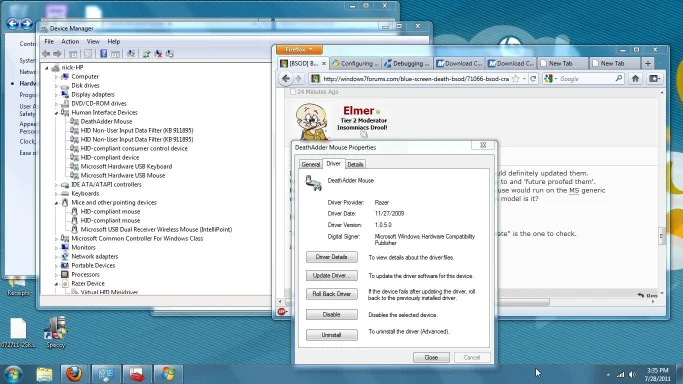Image resolution: width=683 pixels, height=384 pixels.
Task: Click the clock in the taskbar
Action: (x=658, y=374)
